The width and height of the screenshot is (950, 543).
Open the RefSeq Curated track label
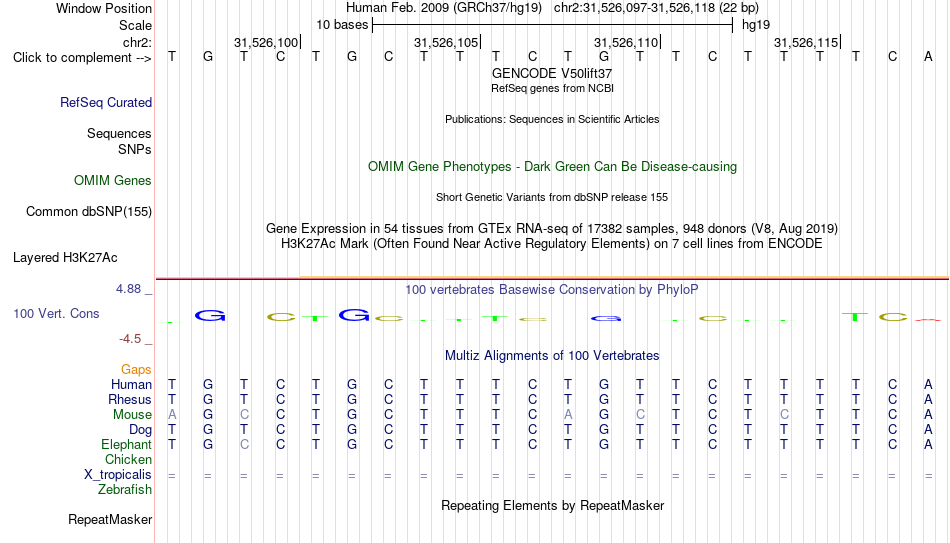pos(105,102)
